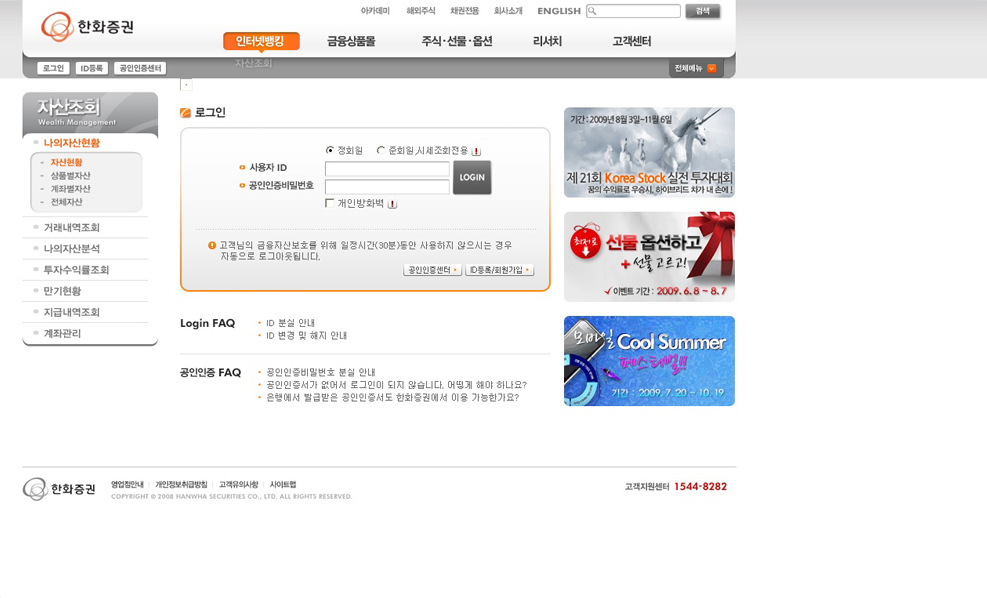The height and width of the screenshot is (598, 987).
Task: Open the 리서치 main menu
Action: point(547,42)
